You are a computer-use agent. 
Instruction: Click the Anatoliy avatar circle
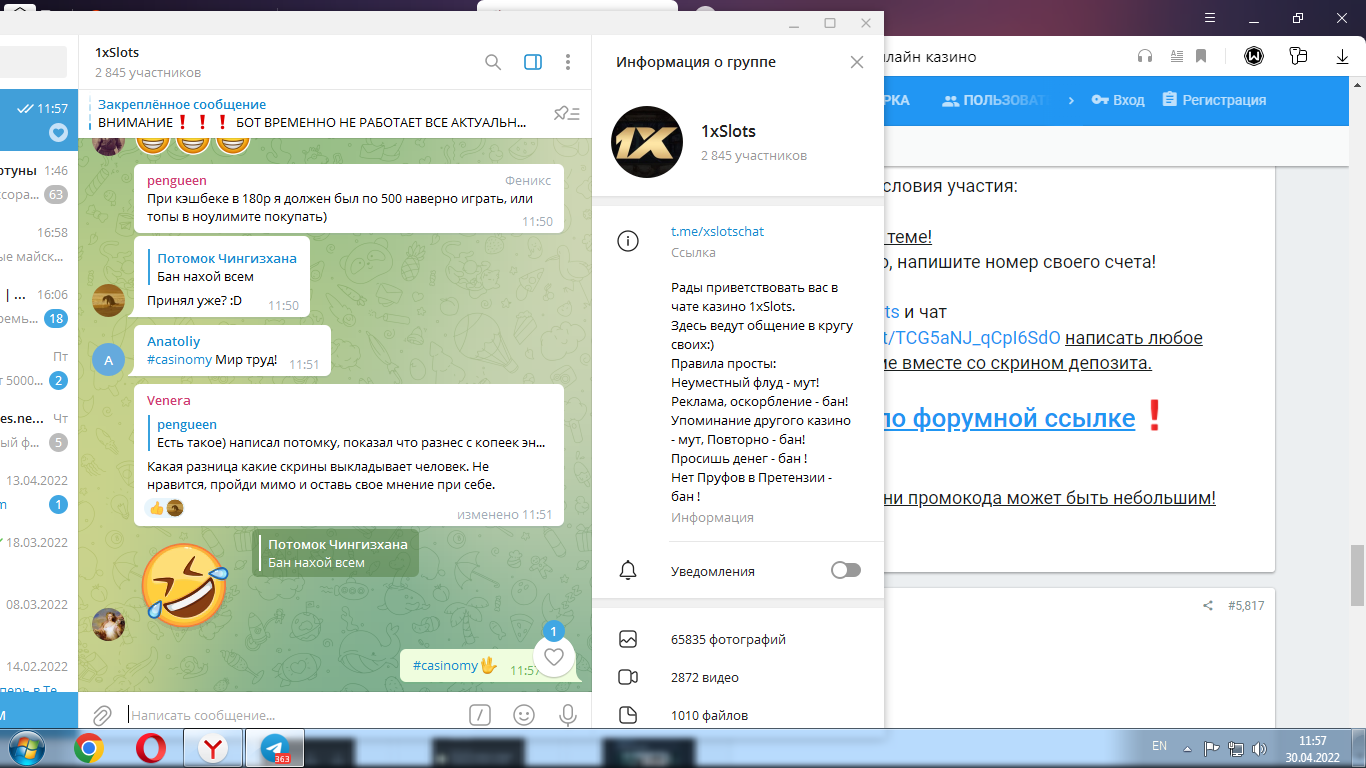tap(108, 360)
